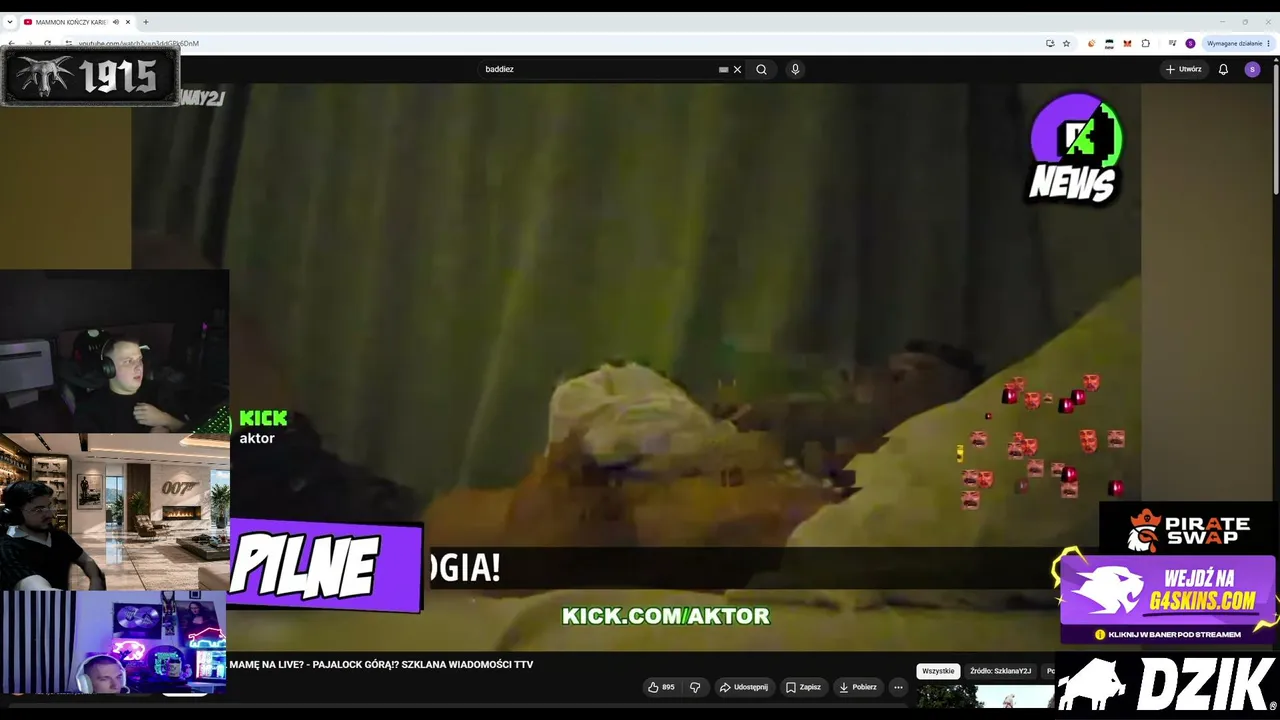Image resolution: width=1280 pixels, height=720 pixels.
Task: Open the YouTube account avatar menu
Action: (1252, 69)
